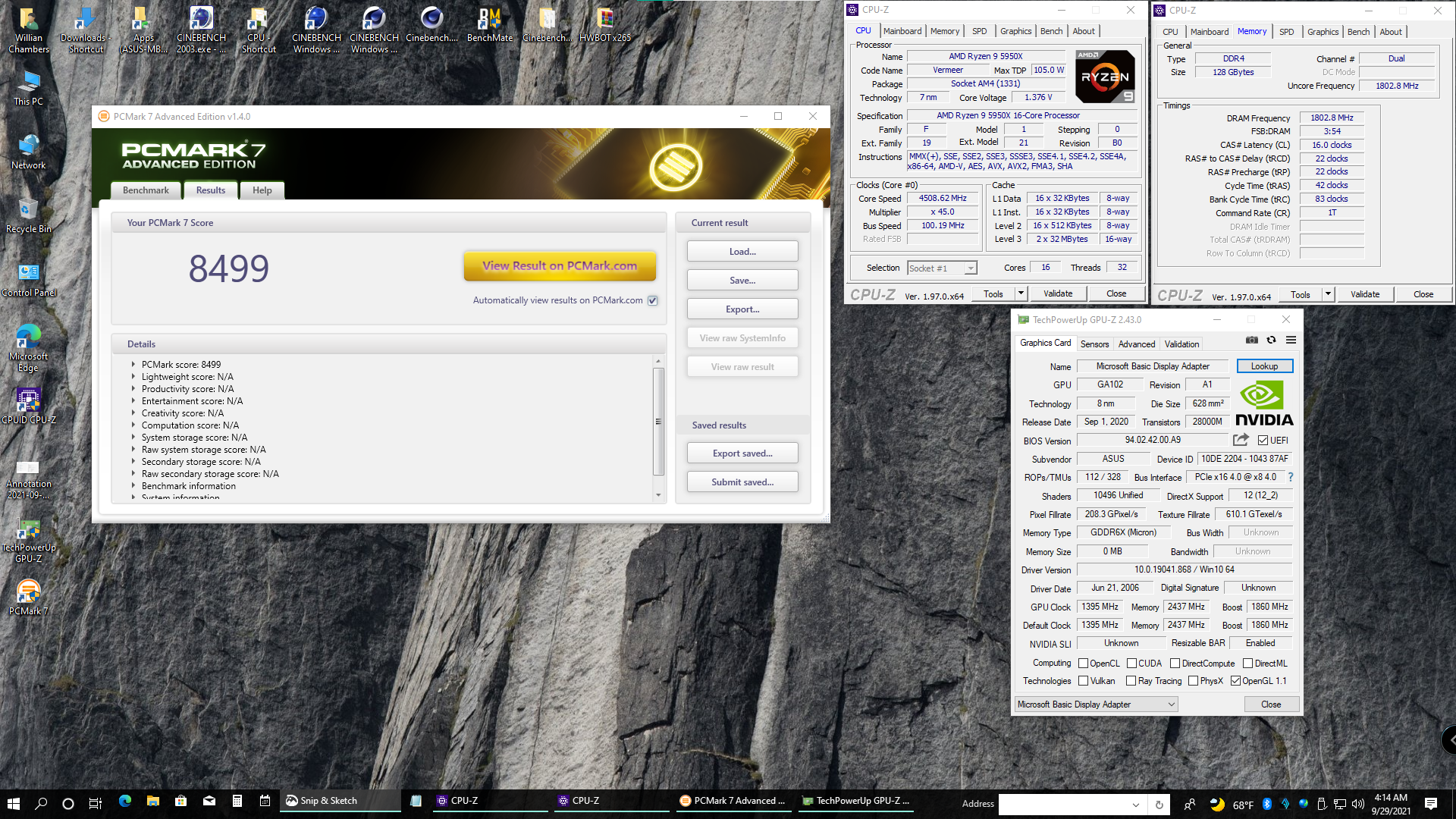
Task: Click Validate in left CPU-Z window
Action: pyautogui.click(x=1058, y=293)
